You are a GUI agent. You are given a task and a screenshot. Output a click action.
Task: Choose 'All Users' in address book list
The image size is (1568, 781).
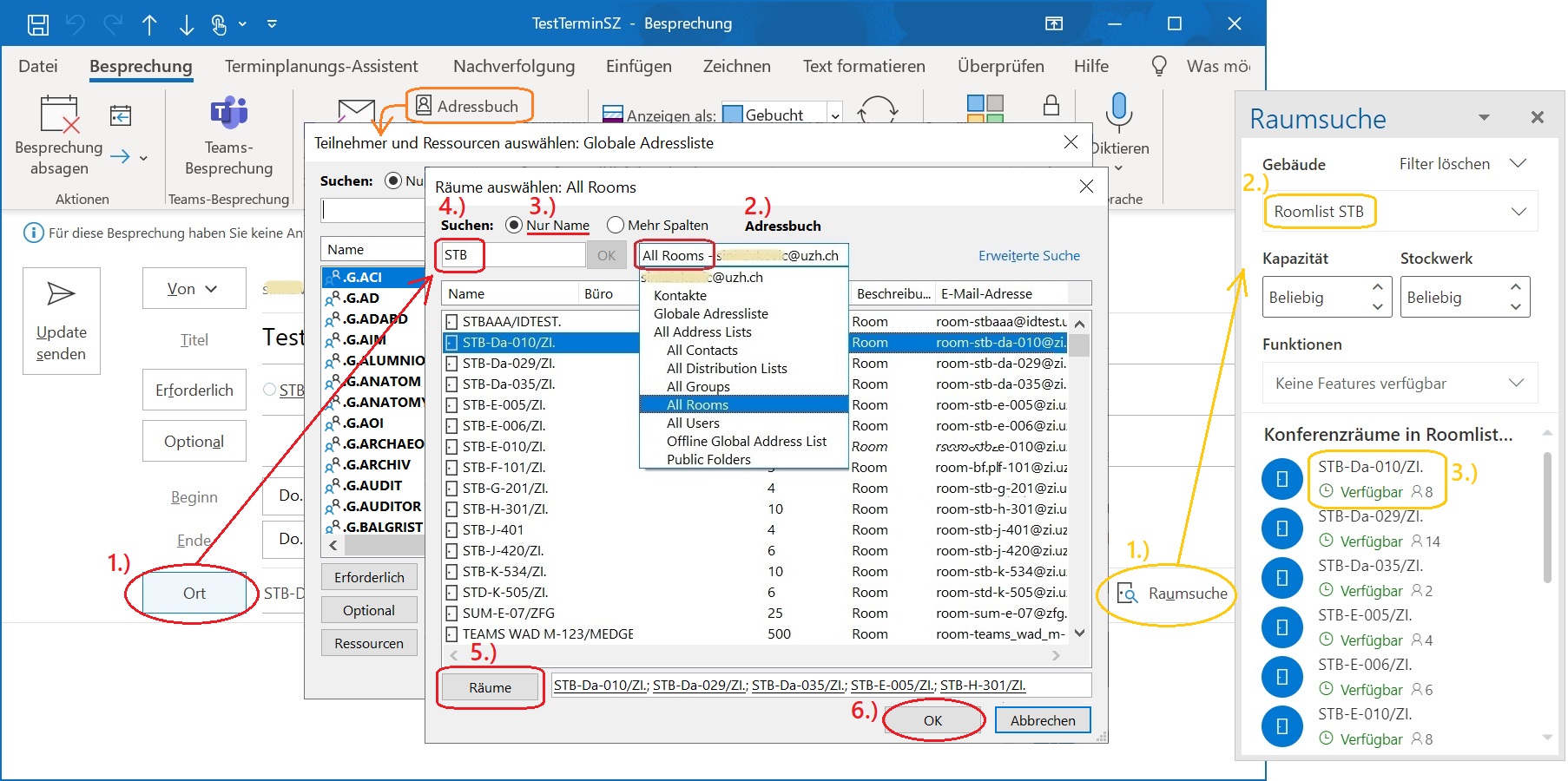[693, 423]
